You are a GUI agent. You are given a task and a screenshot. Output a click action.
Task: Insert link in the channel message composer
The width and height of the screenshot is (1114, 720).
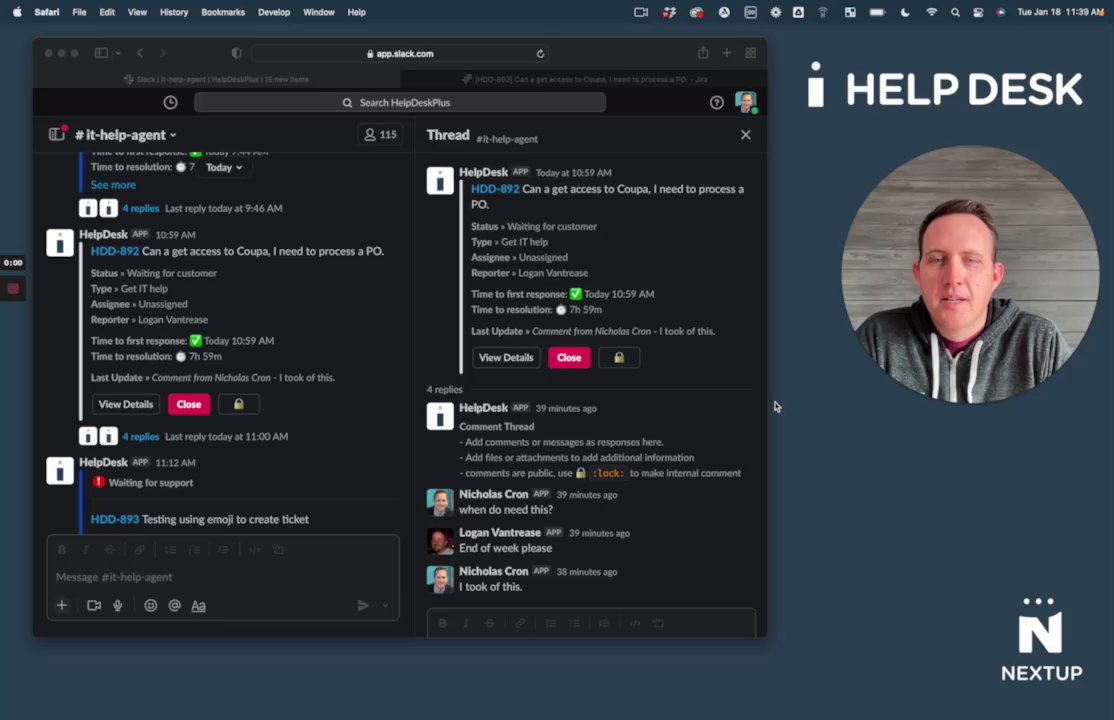(x=140, y=549)
